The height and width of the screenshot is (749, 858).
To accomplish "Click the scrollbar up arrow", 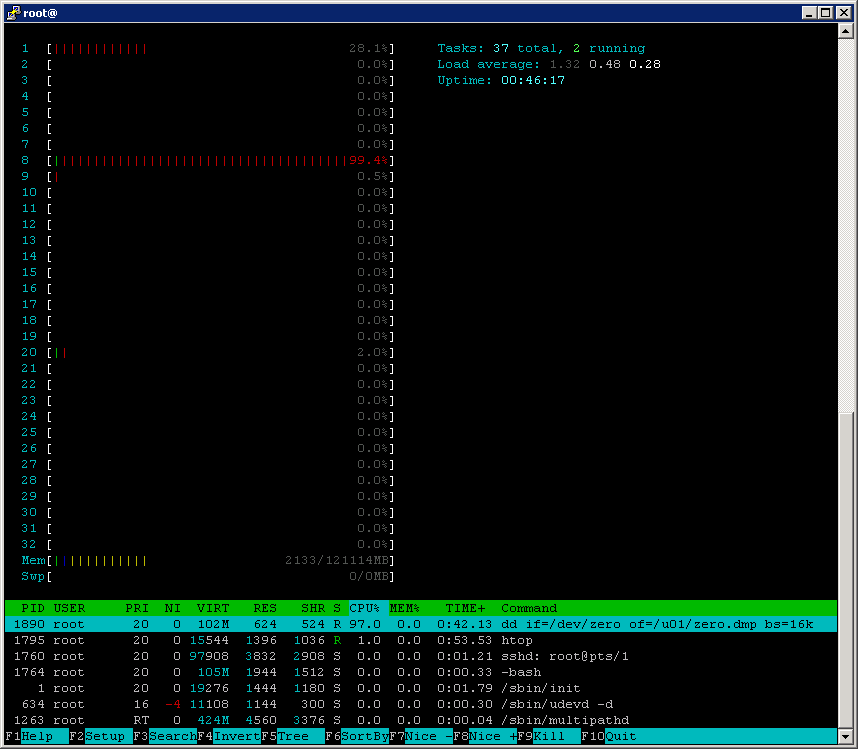I will click(845, 31).
